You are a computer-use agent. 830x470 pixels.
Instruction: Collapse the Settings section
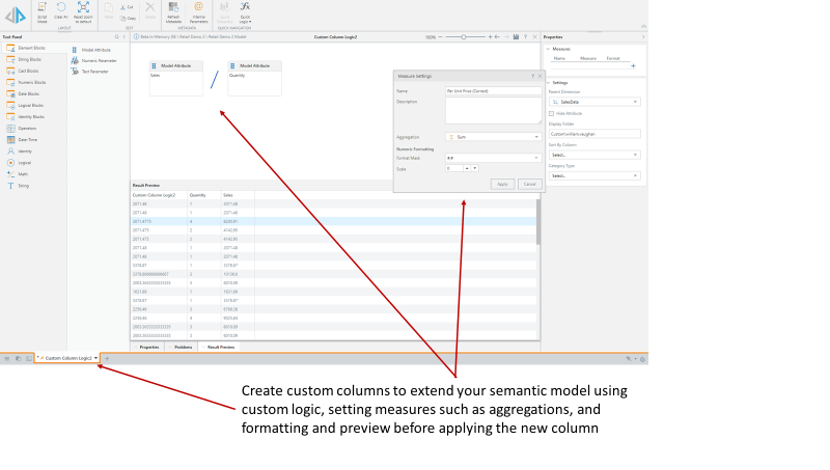[548, 83]
